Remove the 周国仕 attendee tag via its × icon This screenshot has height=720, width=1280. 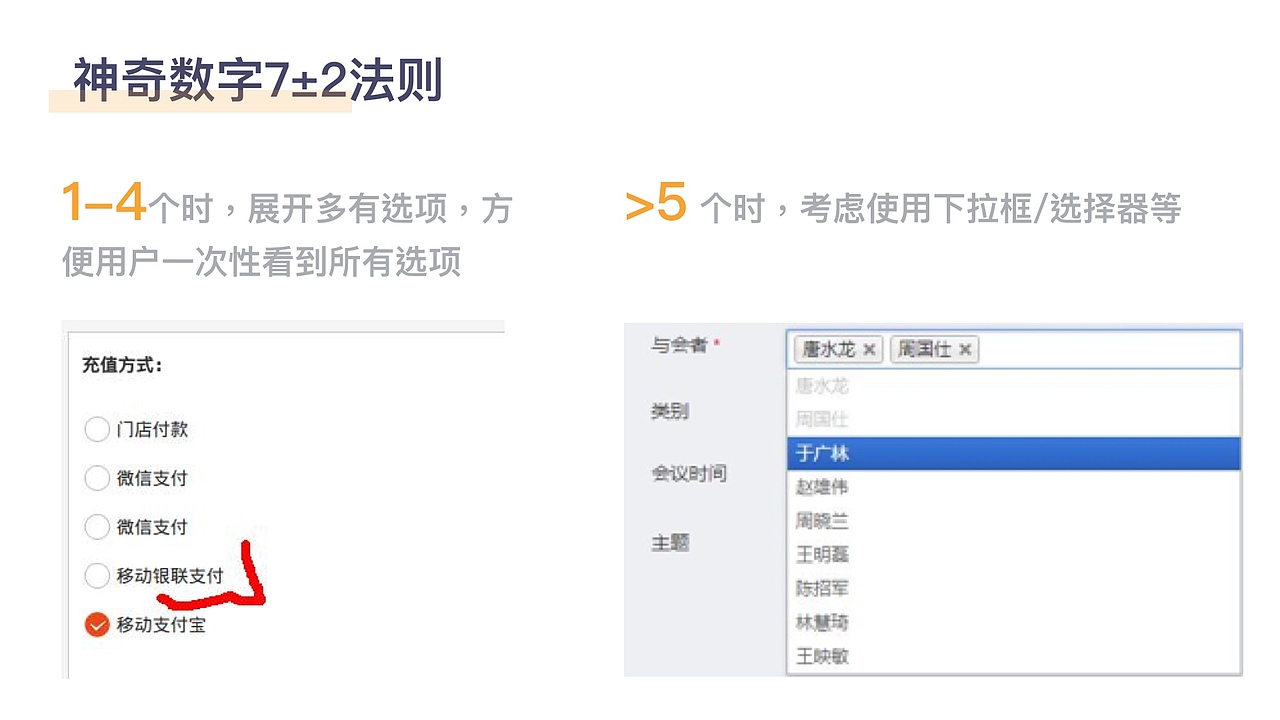[965, 349]
